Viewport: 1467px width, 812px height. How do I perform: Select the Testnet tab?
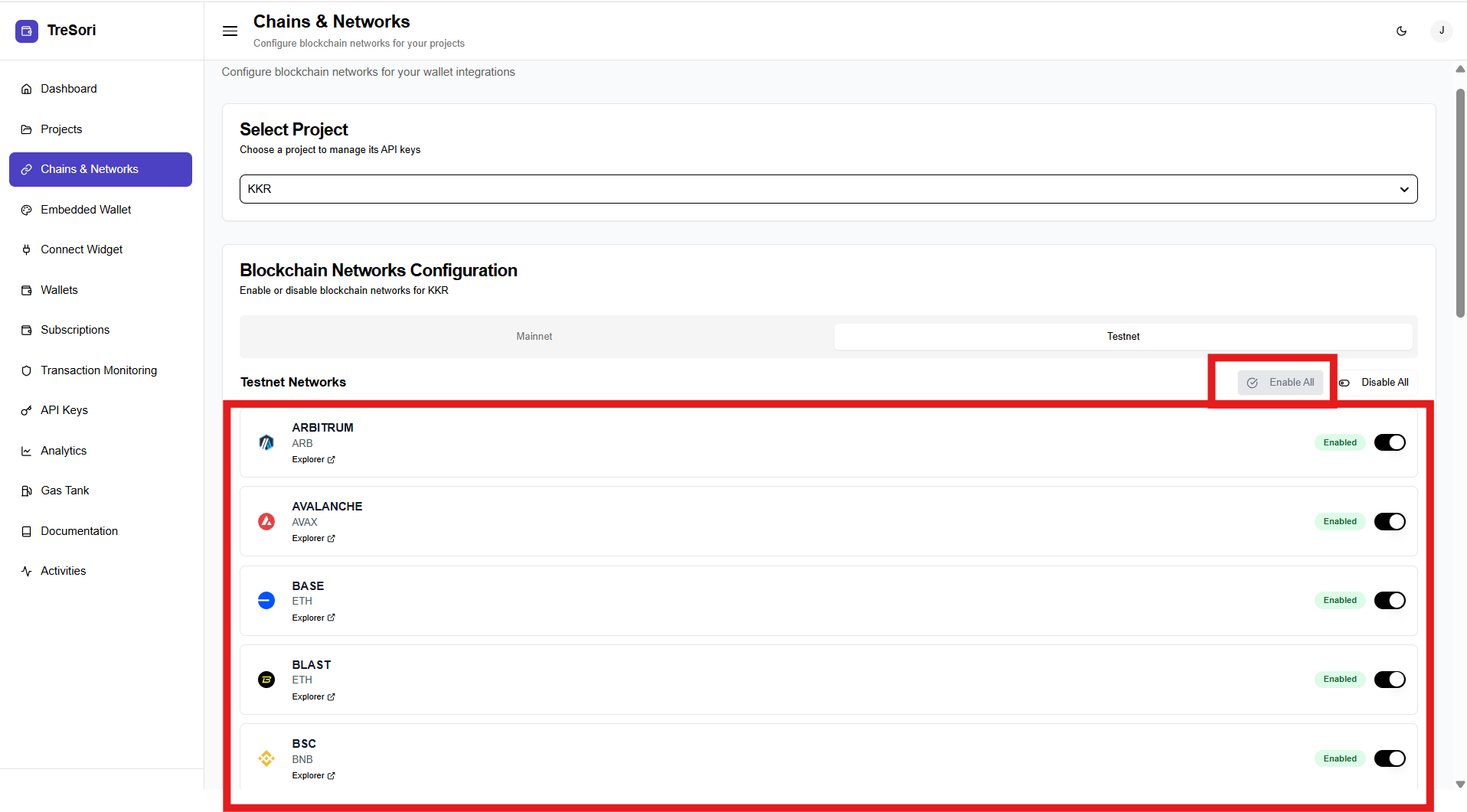pyautogui.click(x=1122, y=337)
